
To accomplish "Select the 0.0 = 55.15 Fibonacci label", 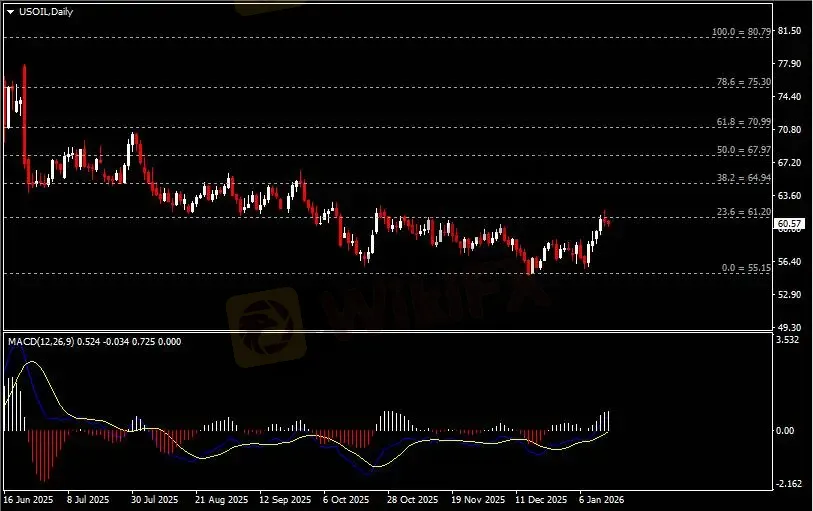I will (746, 268).
